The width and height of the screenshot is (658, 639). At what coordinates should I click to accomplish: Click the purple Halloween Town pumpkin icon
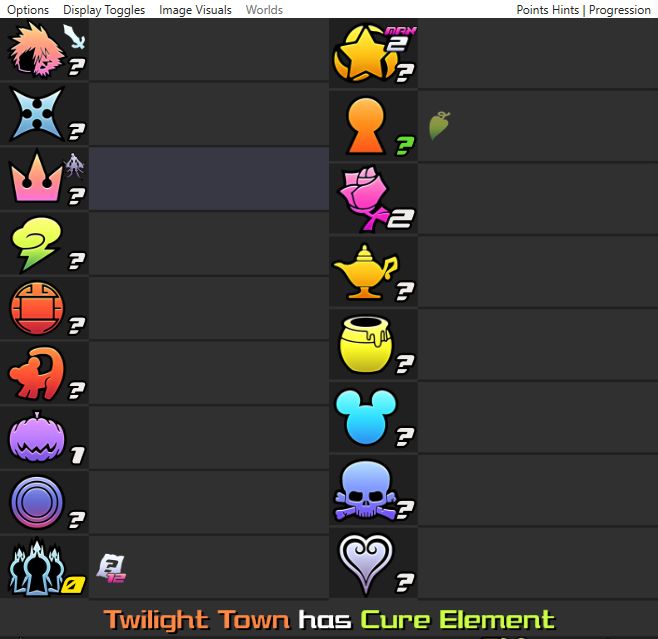coord(37,437)
